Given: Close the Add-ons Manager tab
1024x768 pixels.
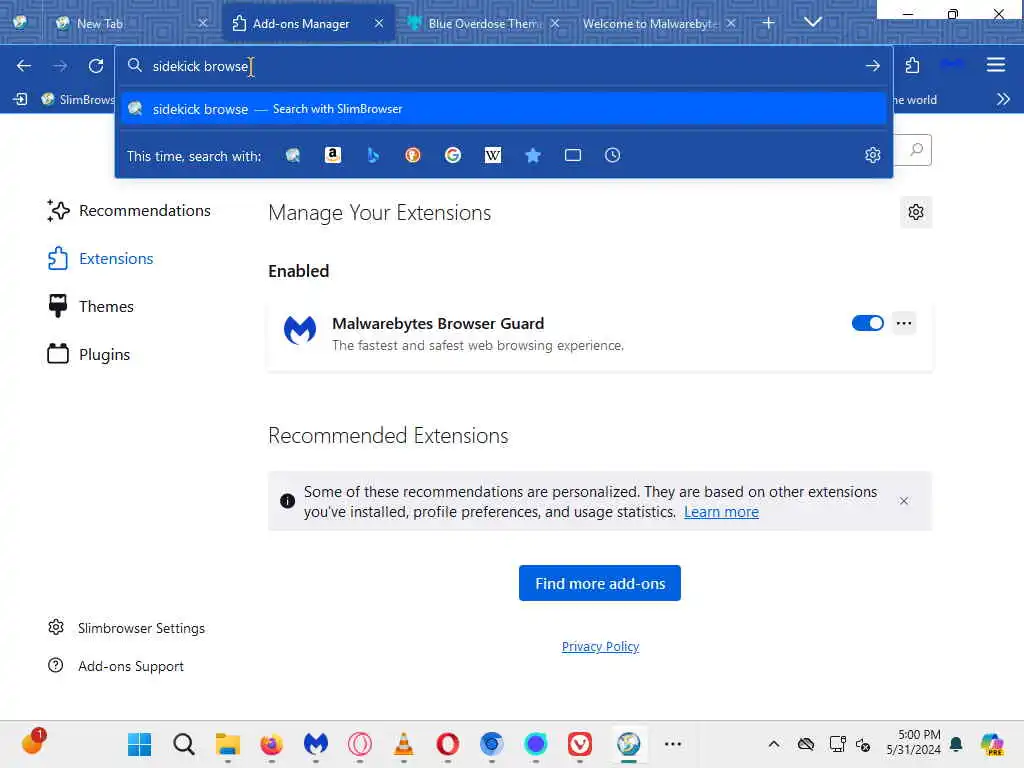Looking at the screenshot, I should coord(379,24).
